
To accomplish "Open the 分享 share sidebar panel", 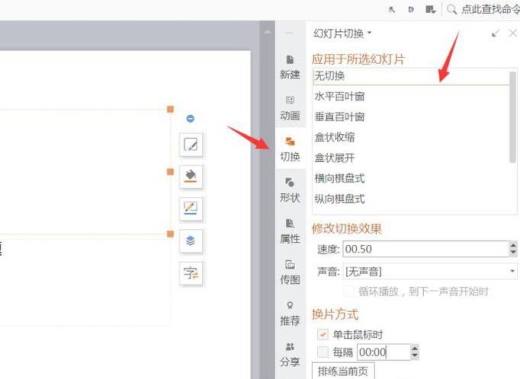I will tap(290, 355).
